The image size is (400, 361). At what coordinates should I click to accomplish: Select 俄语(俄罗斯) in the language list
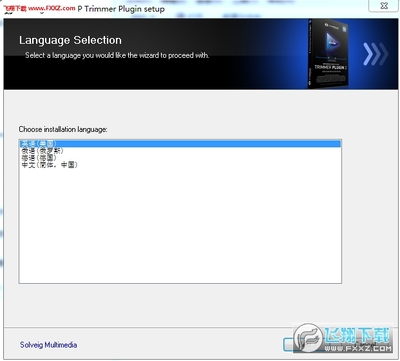tap(42, 151)
